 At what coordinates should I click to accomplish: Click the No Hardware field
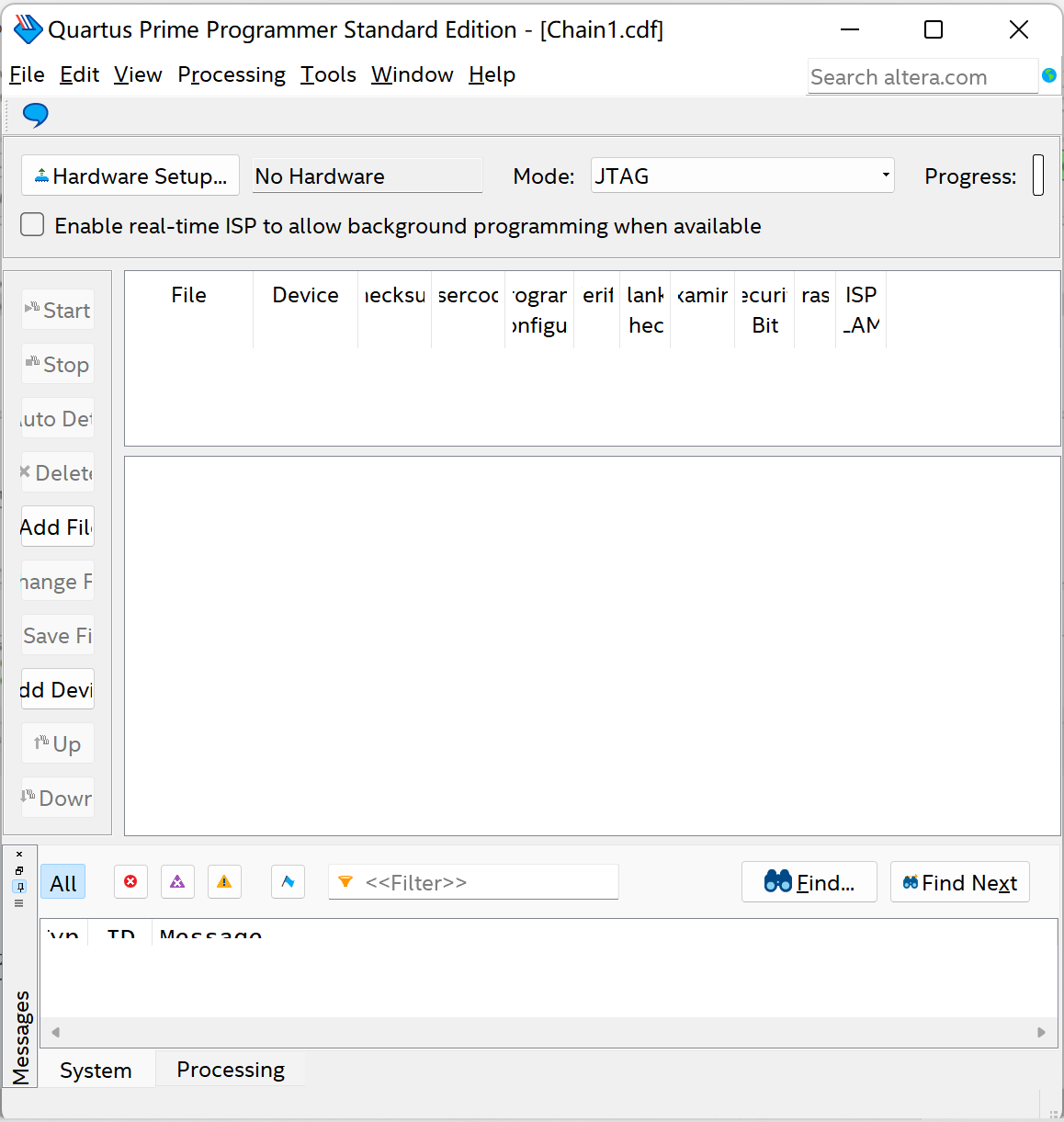[x=368, y=176]
